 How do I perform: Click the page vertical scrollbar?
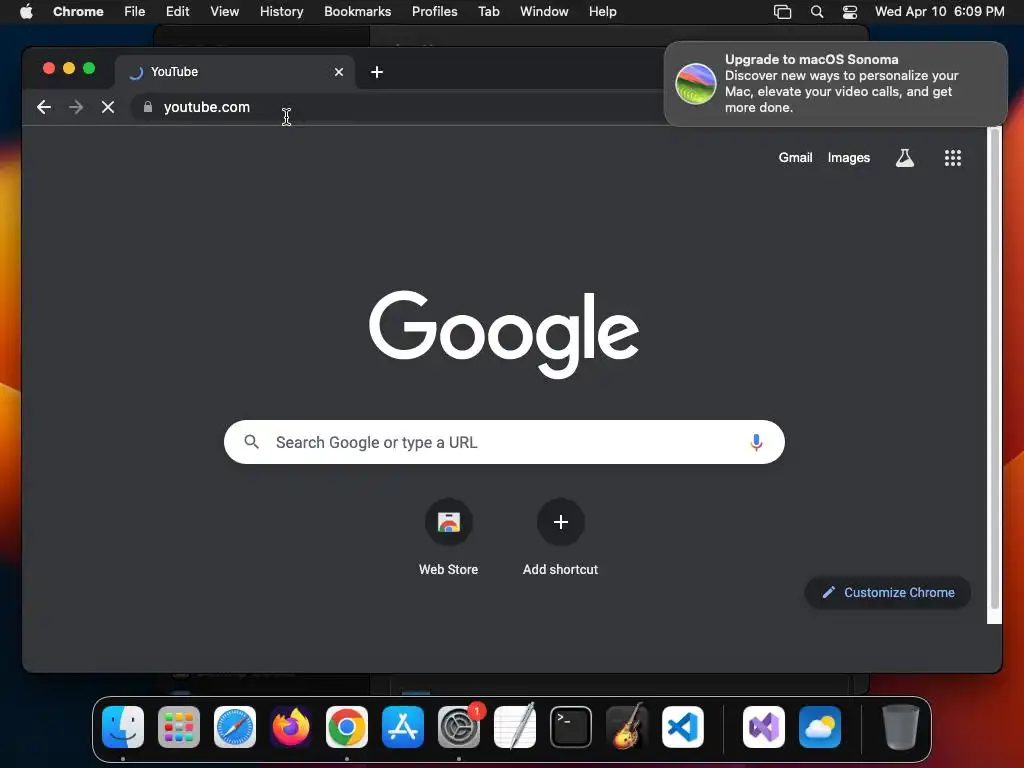[x=994, y=369]
